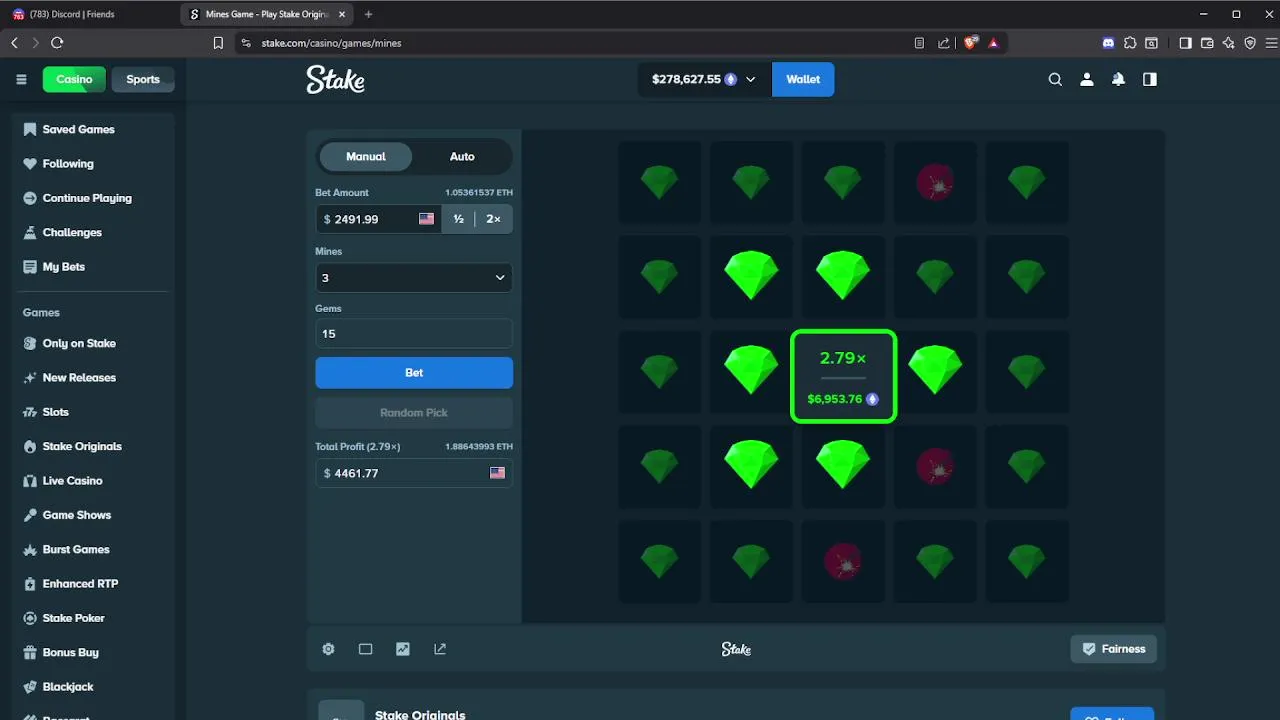Click the 2.79× payout tile
The height and width of the screenshot is (720, 1280).
point(843,377)
